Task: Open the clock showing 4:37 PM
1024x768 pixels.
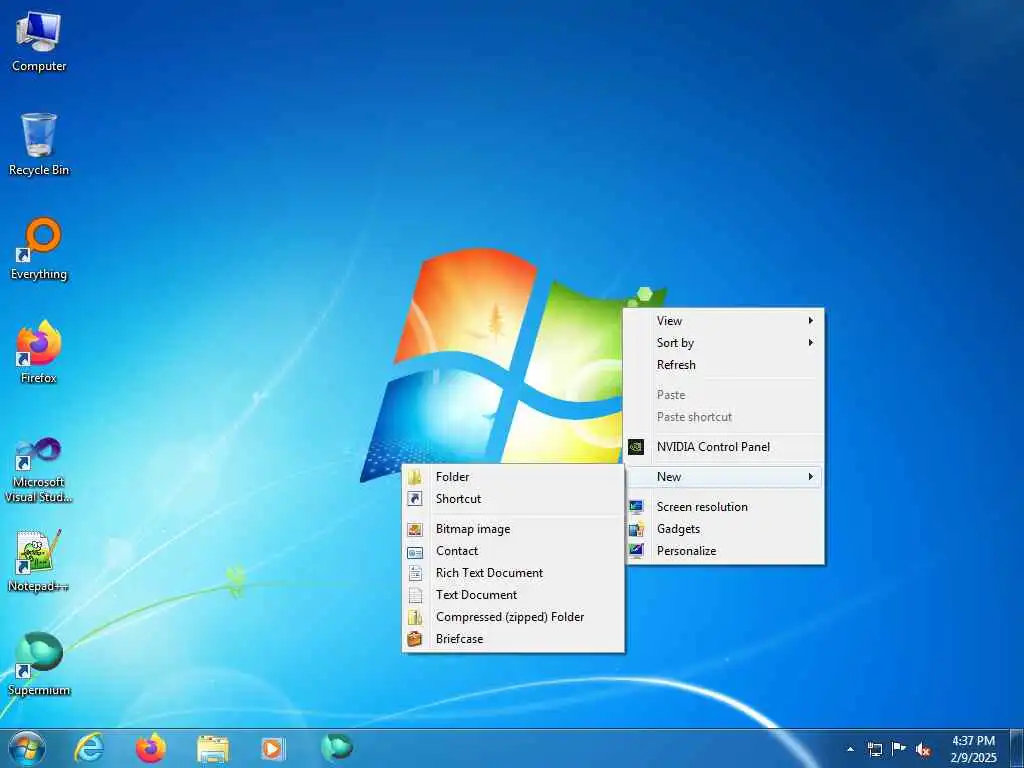Action: point(974,749)
